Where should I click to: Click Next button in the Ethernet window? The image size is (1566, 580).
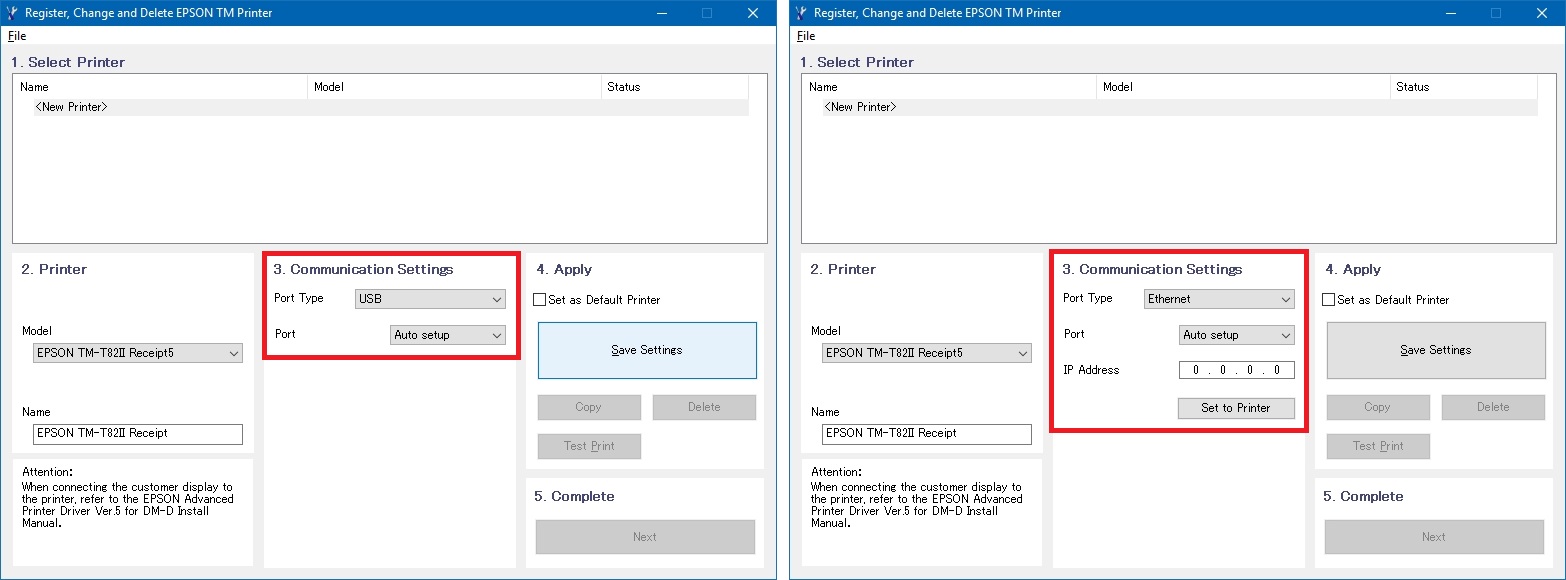[1434, 537]
